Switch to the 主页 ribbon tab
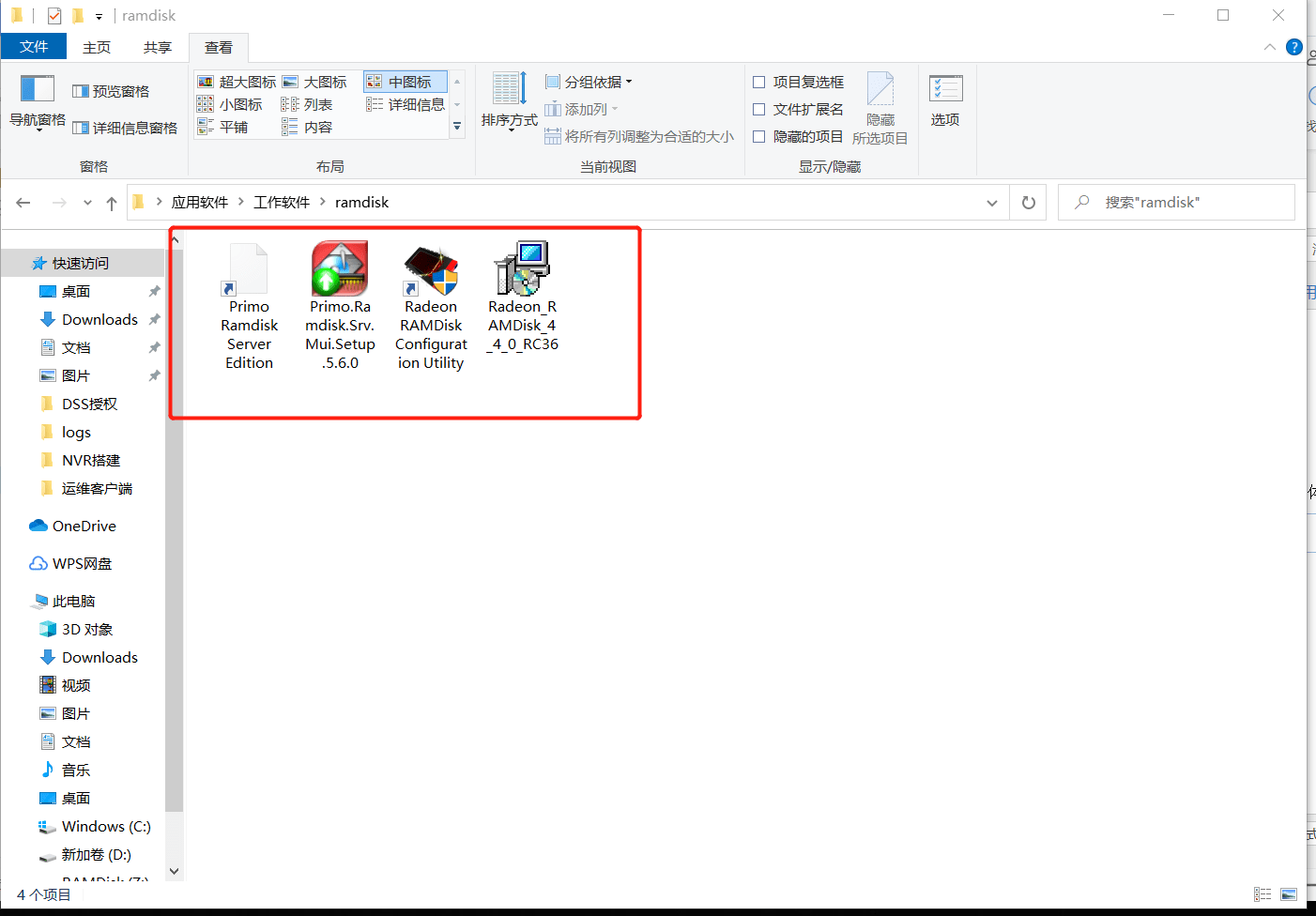This screenshot has width=1316, height=916. tap(97, 46)
